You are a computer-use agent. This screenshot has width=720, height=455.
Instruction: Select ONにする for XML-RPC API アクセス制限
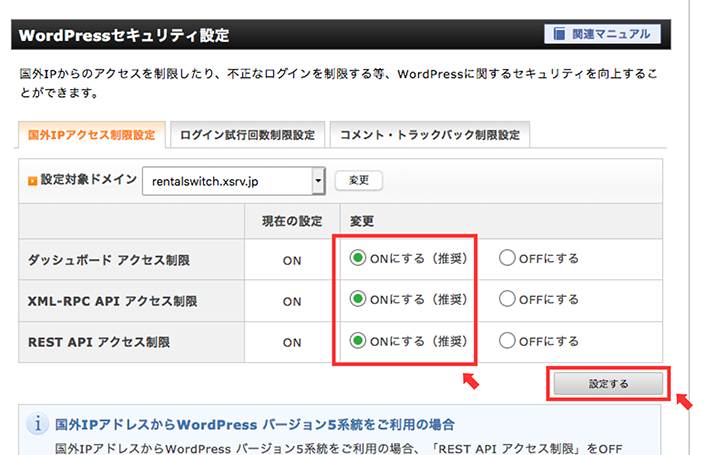point(357,299)
